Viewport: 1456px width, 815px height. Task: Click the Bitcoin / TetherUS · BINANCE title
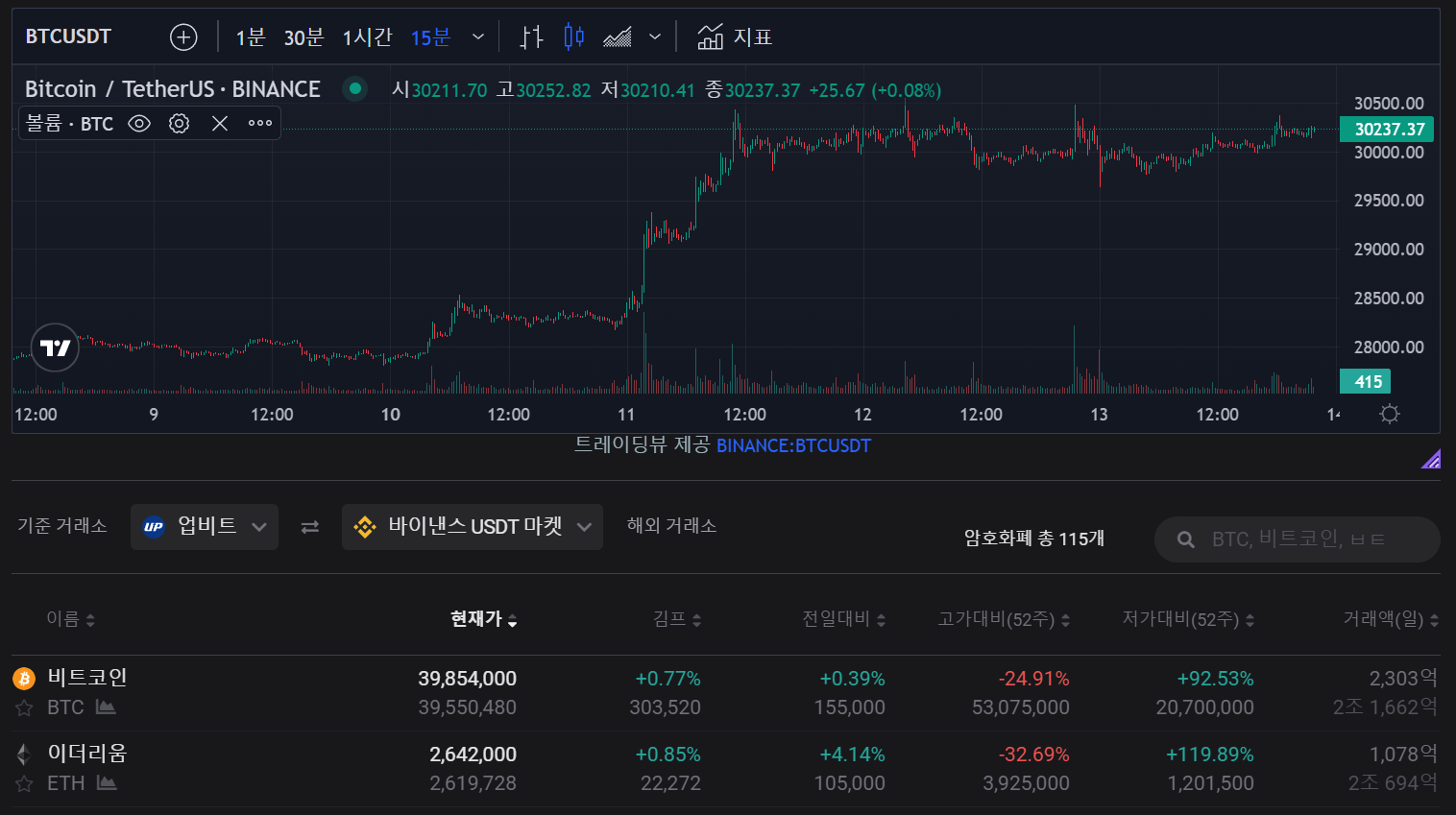173,89
